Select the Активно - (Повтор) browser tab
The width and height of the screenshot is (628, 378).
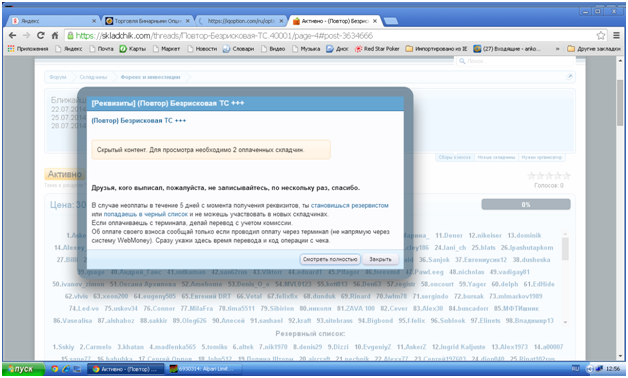point(335,21)
